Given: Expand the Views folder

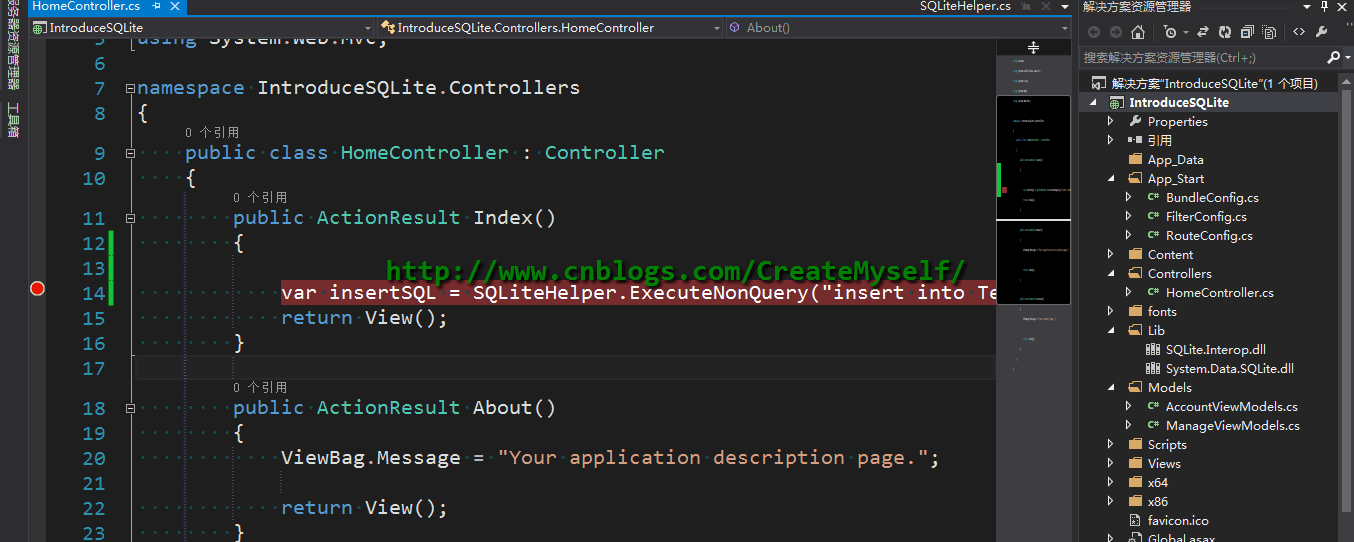Looking at the screenshot, I should pos(1111,463).
